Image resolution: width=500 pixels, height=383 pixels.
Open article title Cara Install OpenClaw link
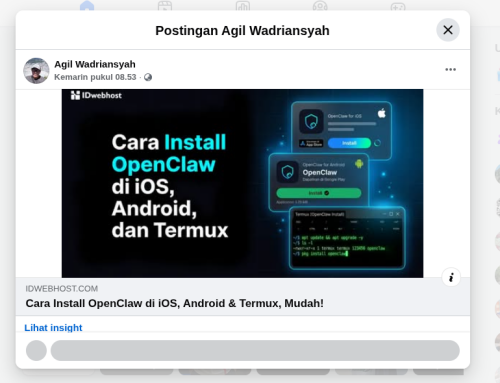[x=174, y=303]
